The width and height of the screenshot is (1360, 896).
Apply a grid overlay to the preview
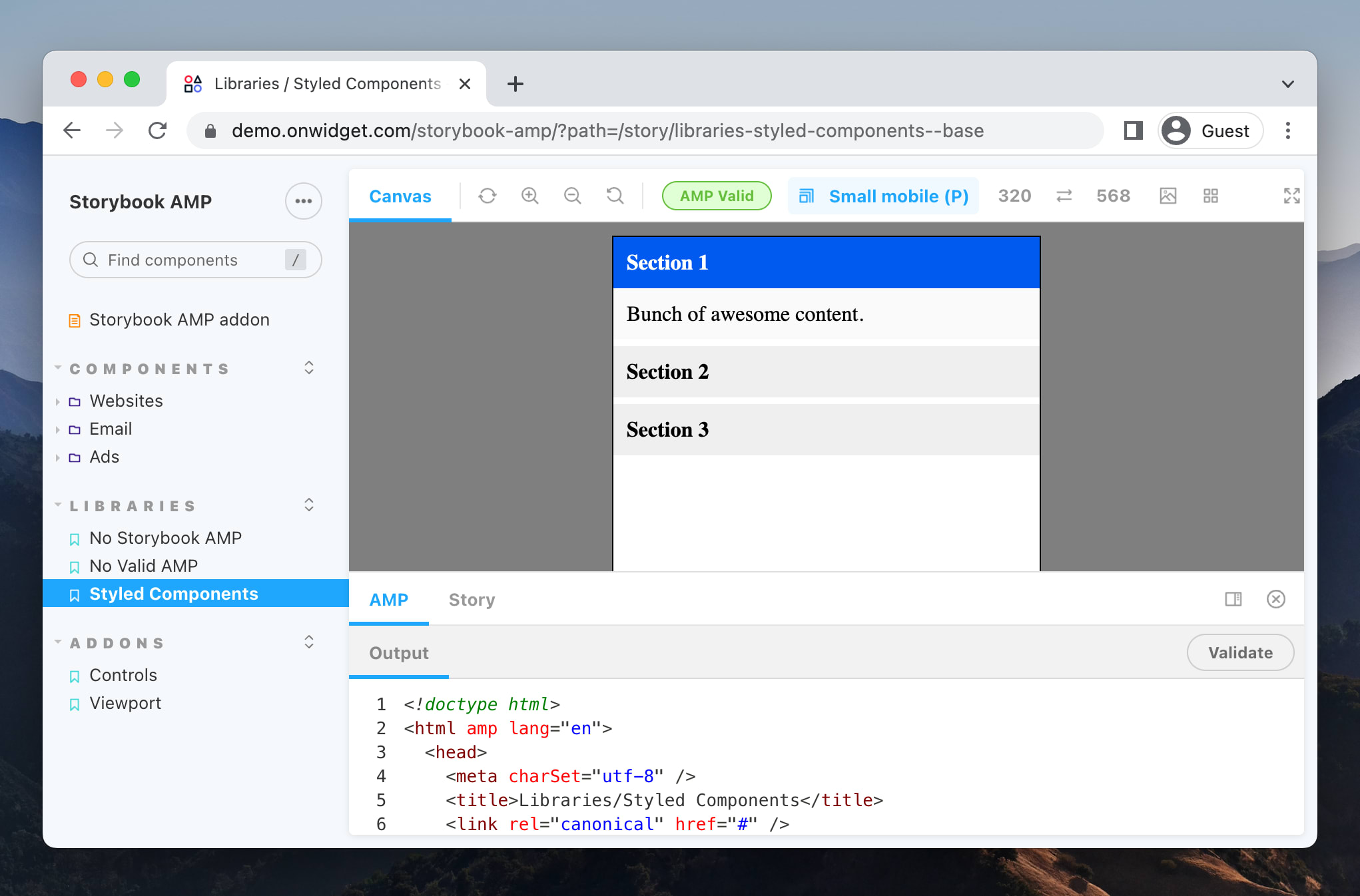click(x=1211, y=196)
